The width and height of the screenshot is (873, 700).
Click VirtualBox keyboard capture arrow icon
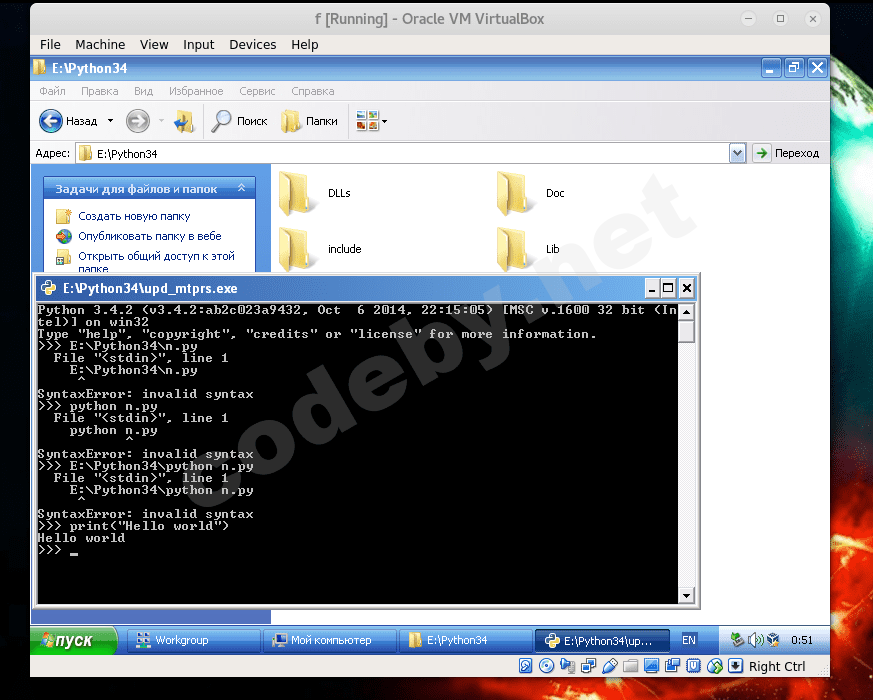pyautogui.click(x=735, y=666)
